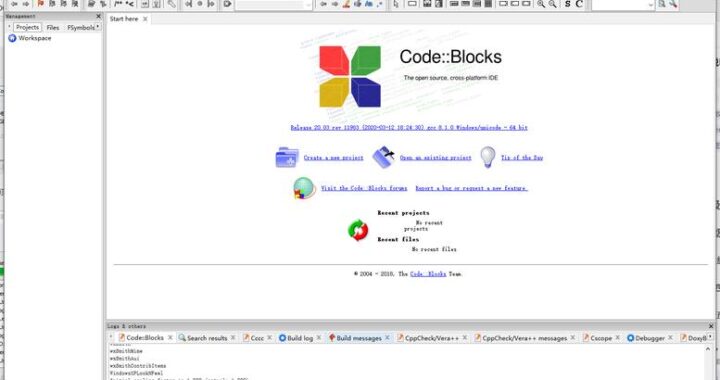Click the bold C toolbar icon
The height and width of the screenshot is (380, 720).
[x=579, y=4]
